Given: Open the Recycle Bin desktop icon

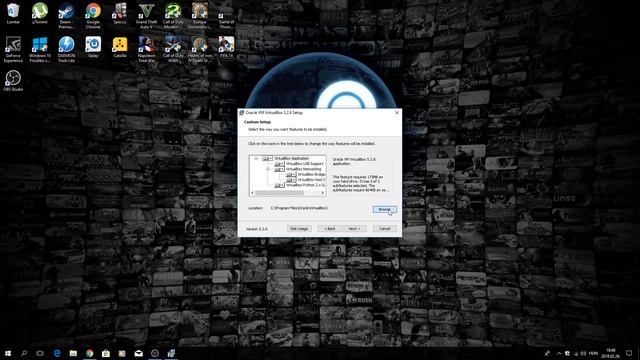Looking at the screenshot, I should coord(13,13).
